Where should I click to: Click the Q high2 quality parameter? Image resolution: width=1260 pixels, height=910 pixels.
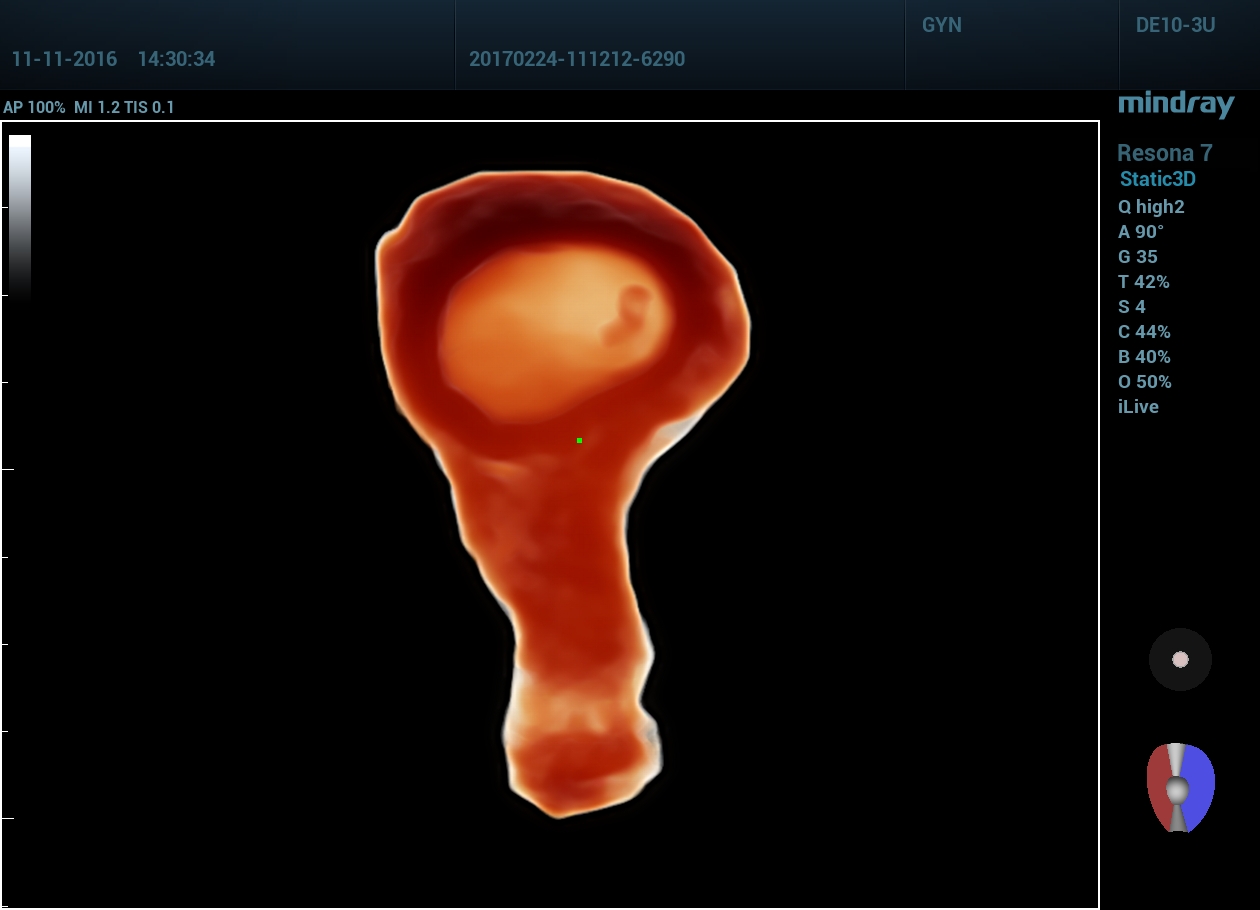tap(1151, 207)
